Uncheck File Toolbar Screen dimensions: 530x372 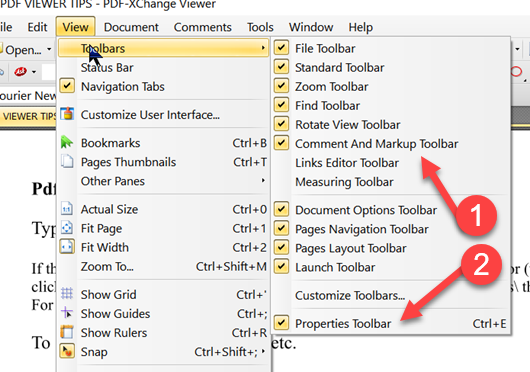(281, 48)
